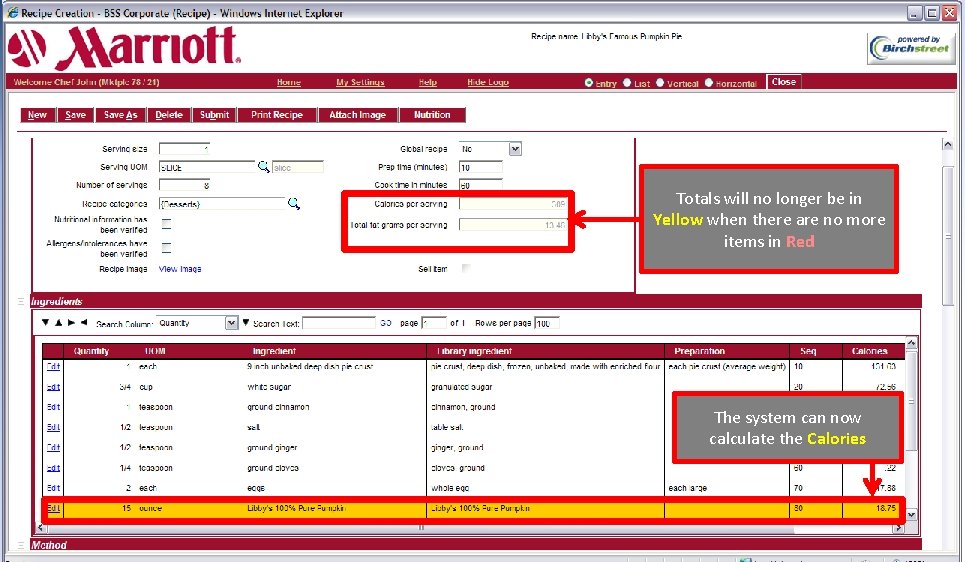Open the Global recipe dropdown

point(515,149)
